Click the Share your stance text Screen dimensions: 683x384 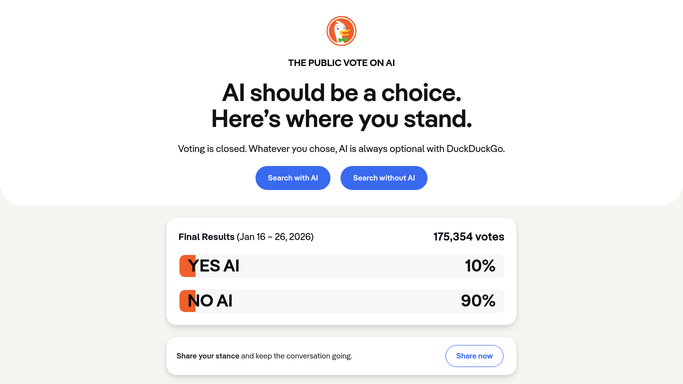click(x=208, y=356)
